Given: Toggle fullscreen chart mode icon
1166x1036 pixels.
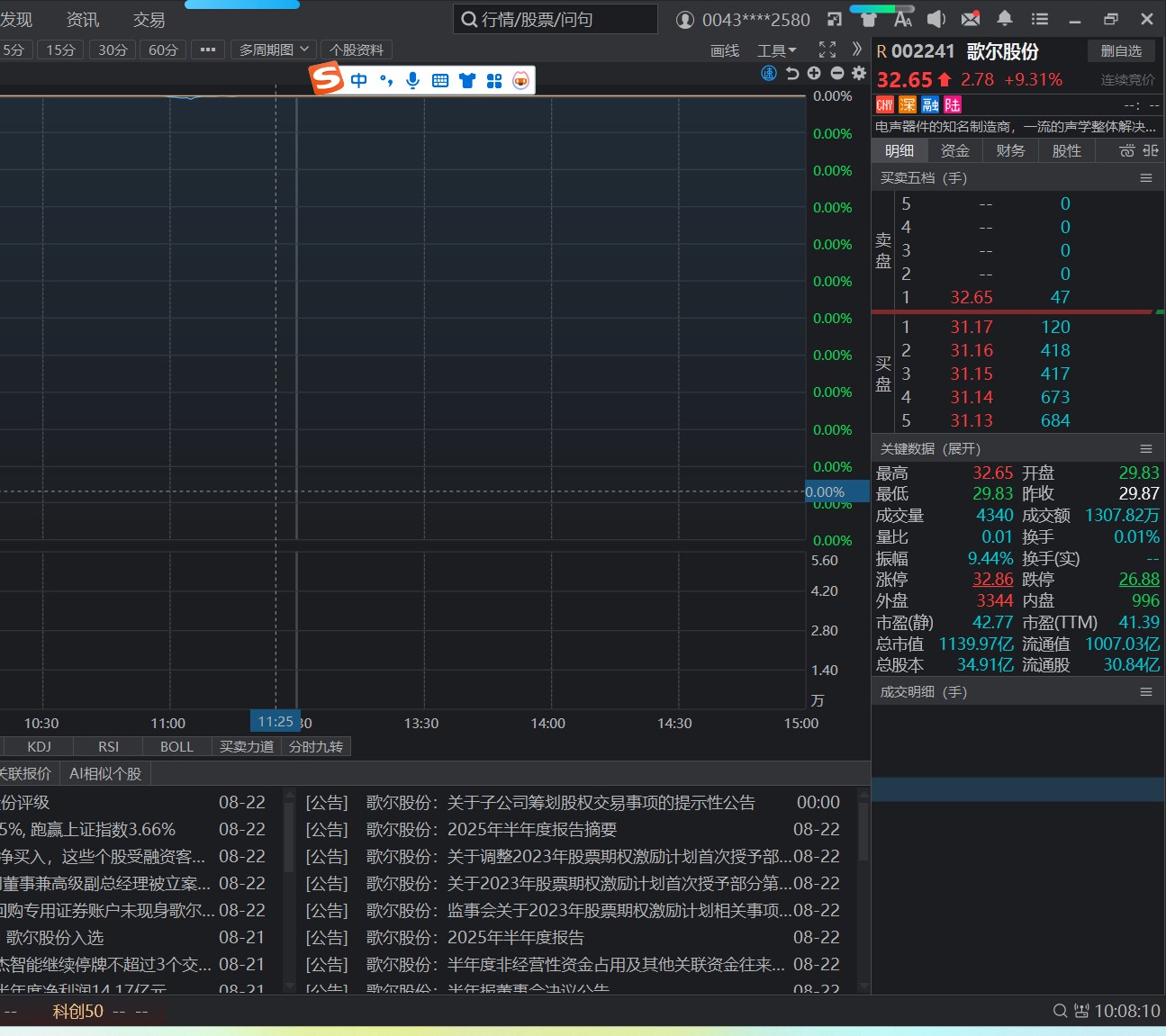Looking at the screenshot, I should point(827,50).
